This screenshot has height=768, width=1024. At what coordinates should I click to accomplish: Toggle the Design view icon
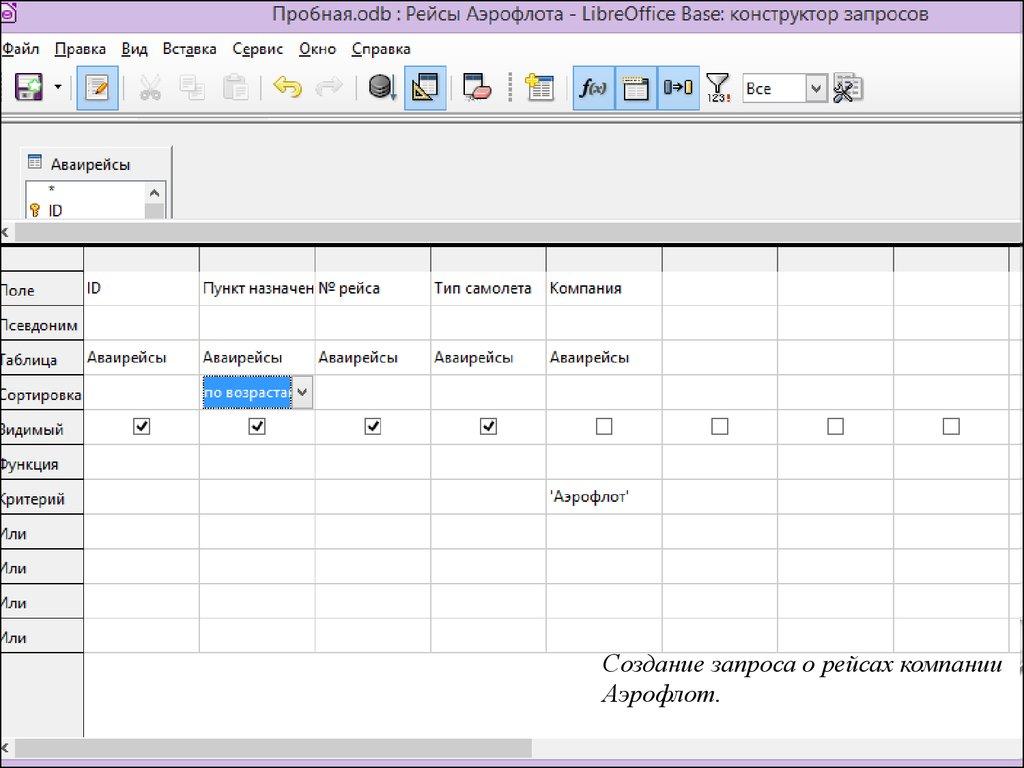coord(425,88)
